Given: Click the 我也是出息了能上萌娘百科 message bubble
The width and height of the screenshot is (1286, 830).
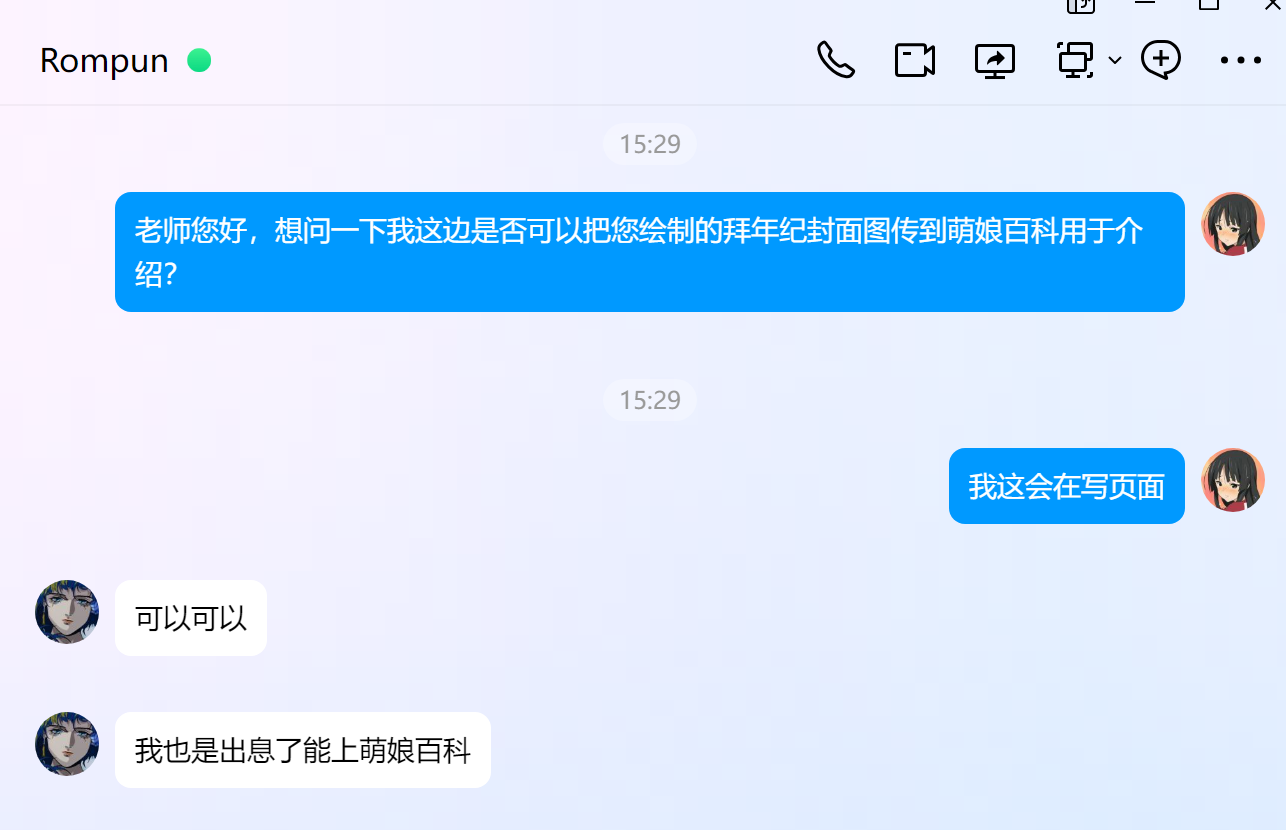Looking at the screenshot, I should click(x=303, y=750).
